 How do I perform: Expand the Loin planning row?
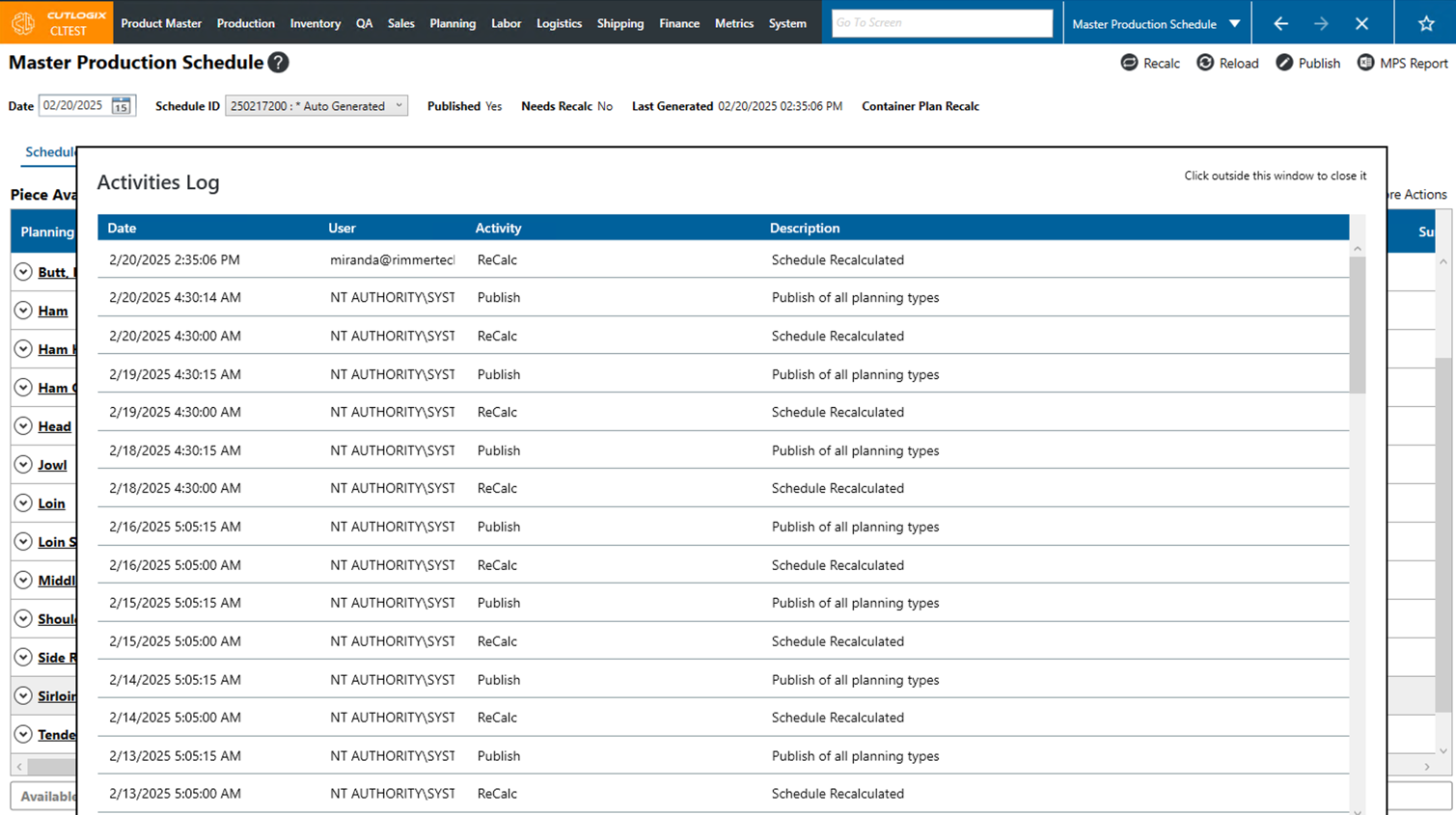coord(23,503)
